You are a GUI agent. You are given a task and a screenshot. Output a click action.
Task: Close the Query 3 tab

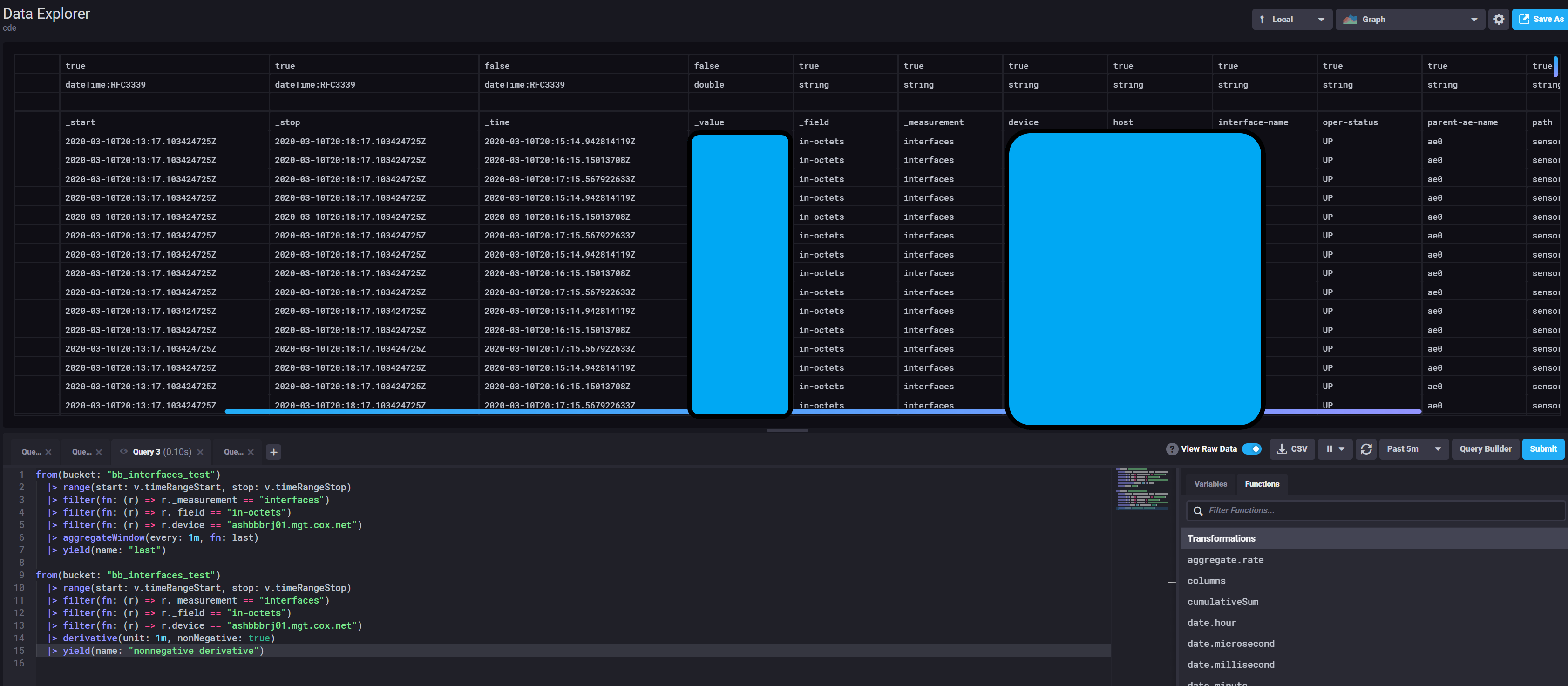(200, 452)
